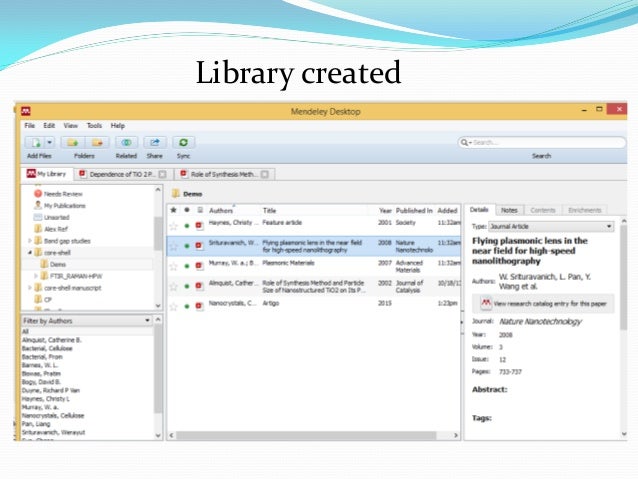The width and height of the screenshot is (638, 479).
Task: Collapse the core-shell folder
Action: point(30,252)
